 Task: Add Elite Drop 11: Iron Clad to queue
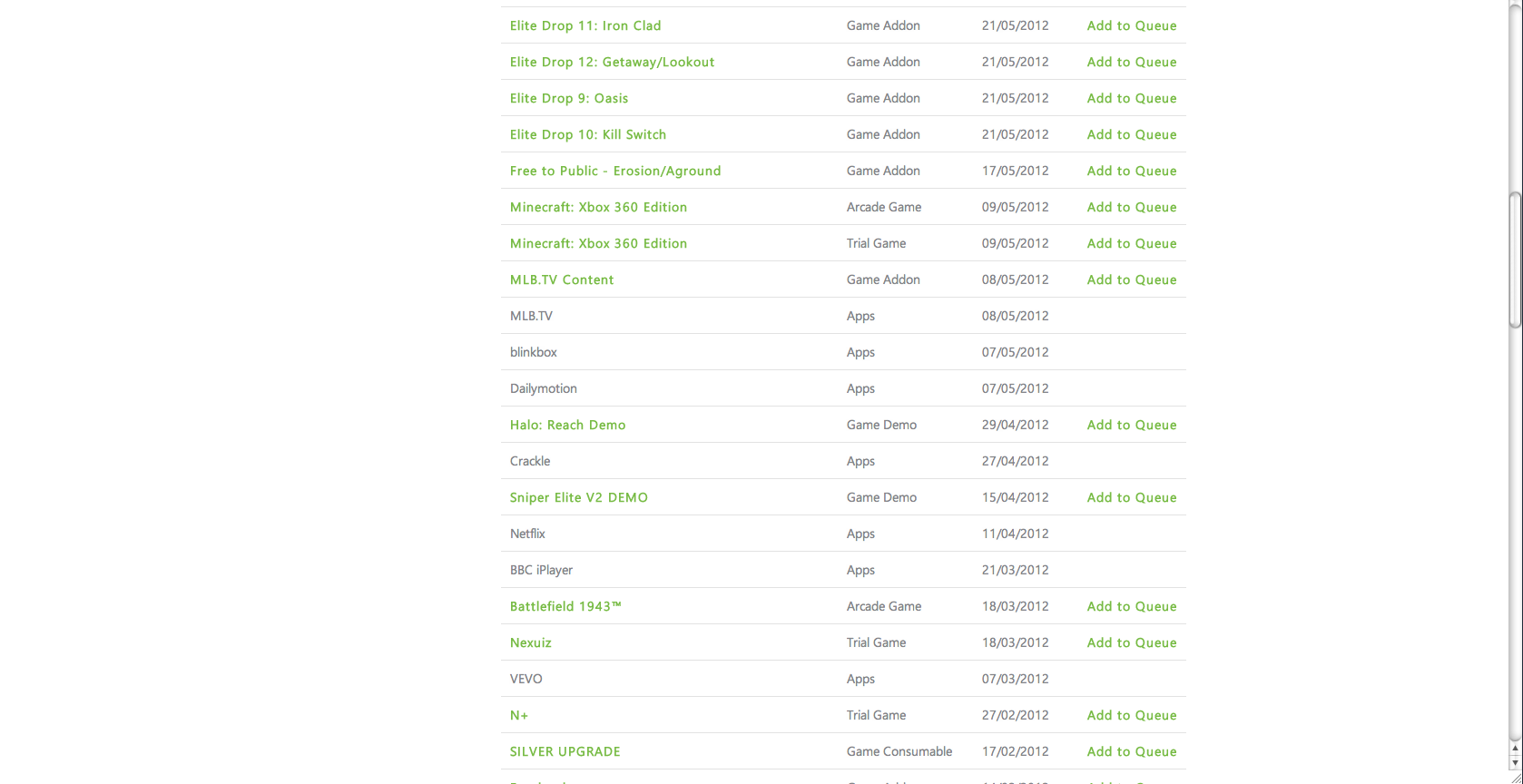(1132, 25)
